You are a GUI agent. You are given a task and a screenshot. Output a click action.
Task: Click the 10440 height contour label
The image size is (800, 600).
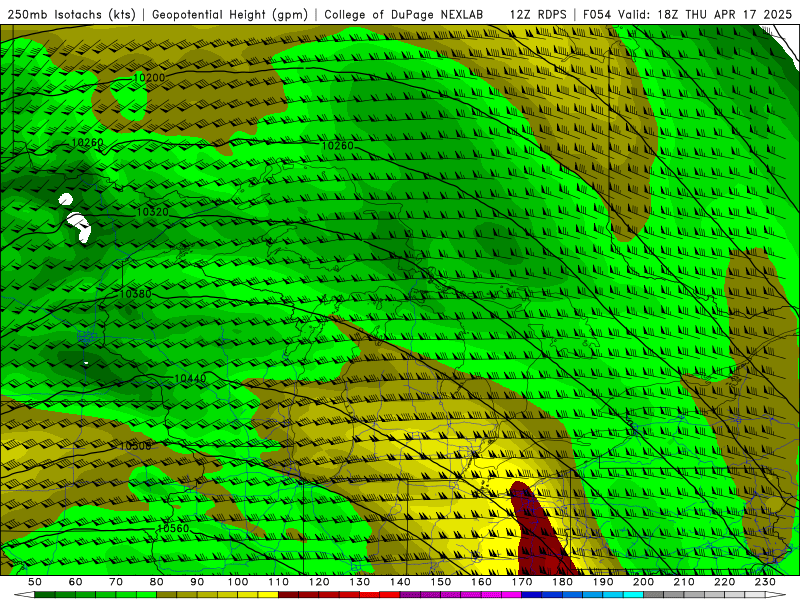[x=190, y=378]
